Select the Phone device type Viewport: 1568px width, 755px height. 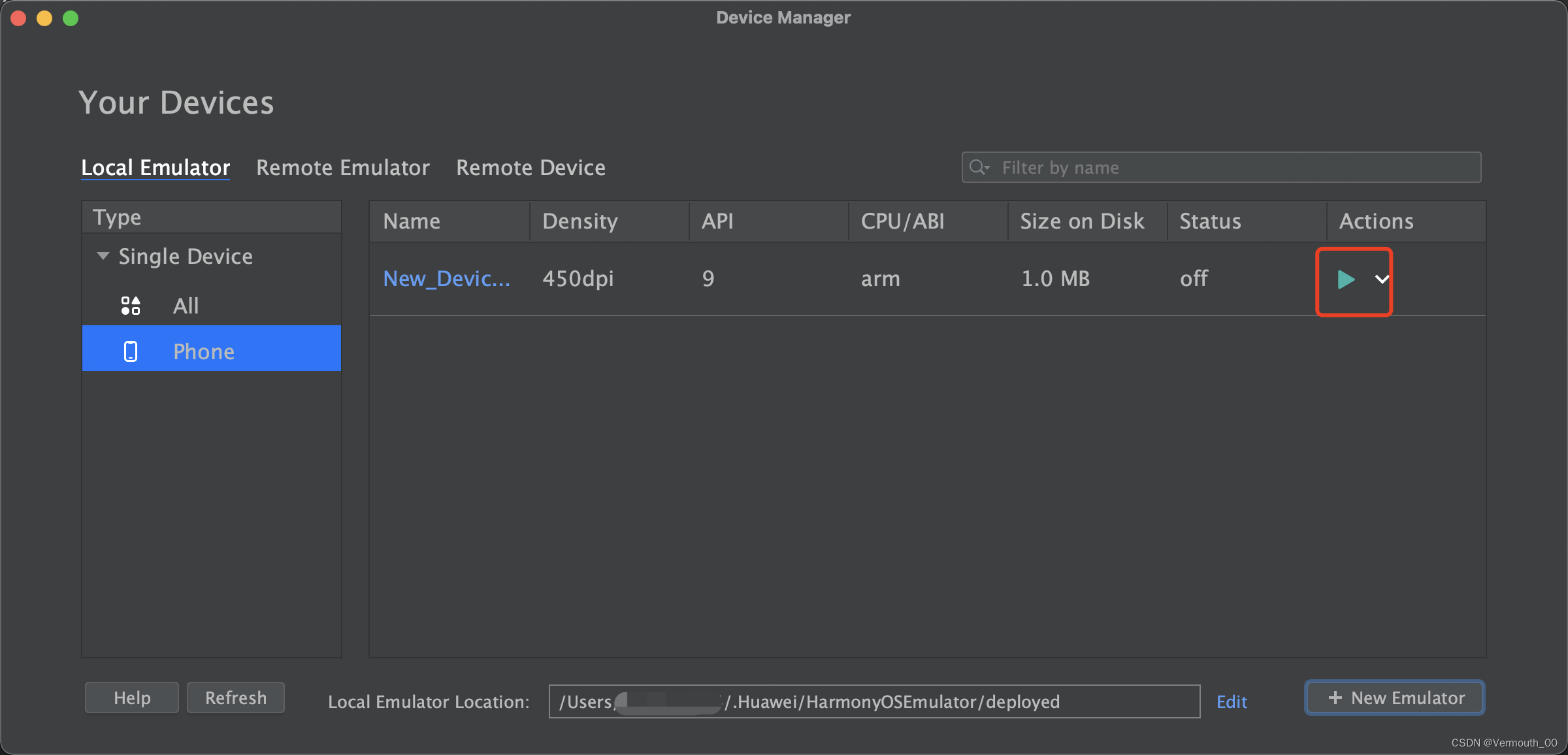coord(203,351)
